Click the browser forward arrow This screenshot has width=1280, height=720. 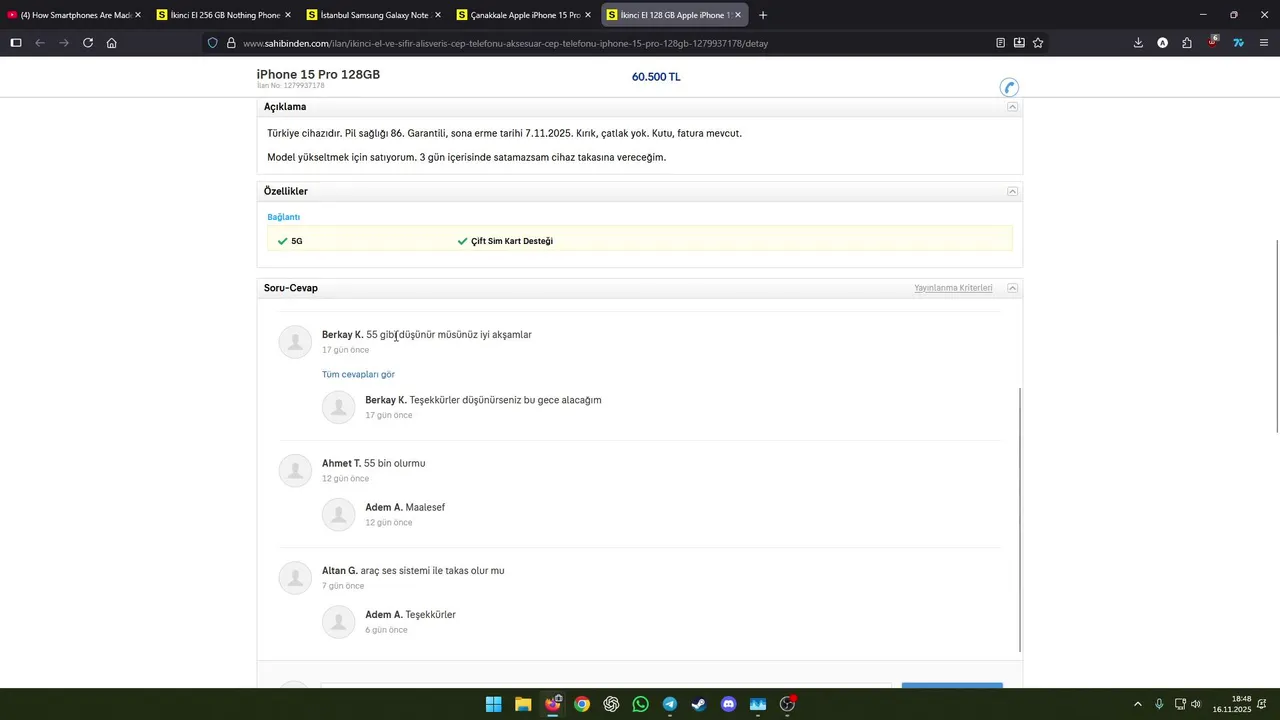coord(64,43)
